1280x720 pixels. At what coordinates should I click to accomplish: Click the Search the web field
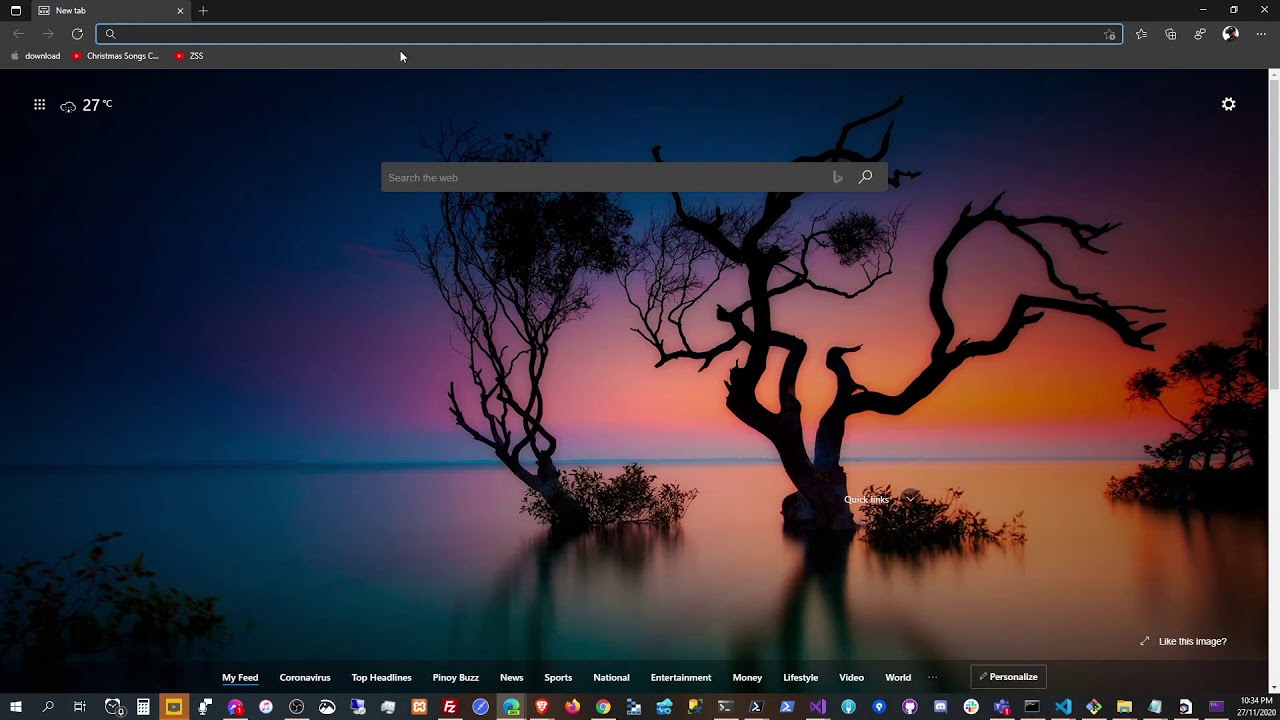pyautogui.click(x=600, y=177)
